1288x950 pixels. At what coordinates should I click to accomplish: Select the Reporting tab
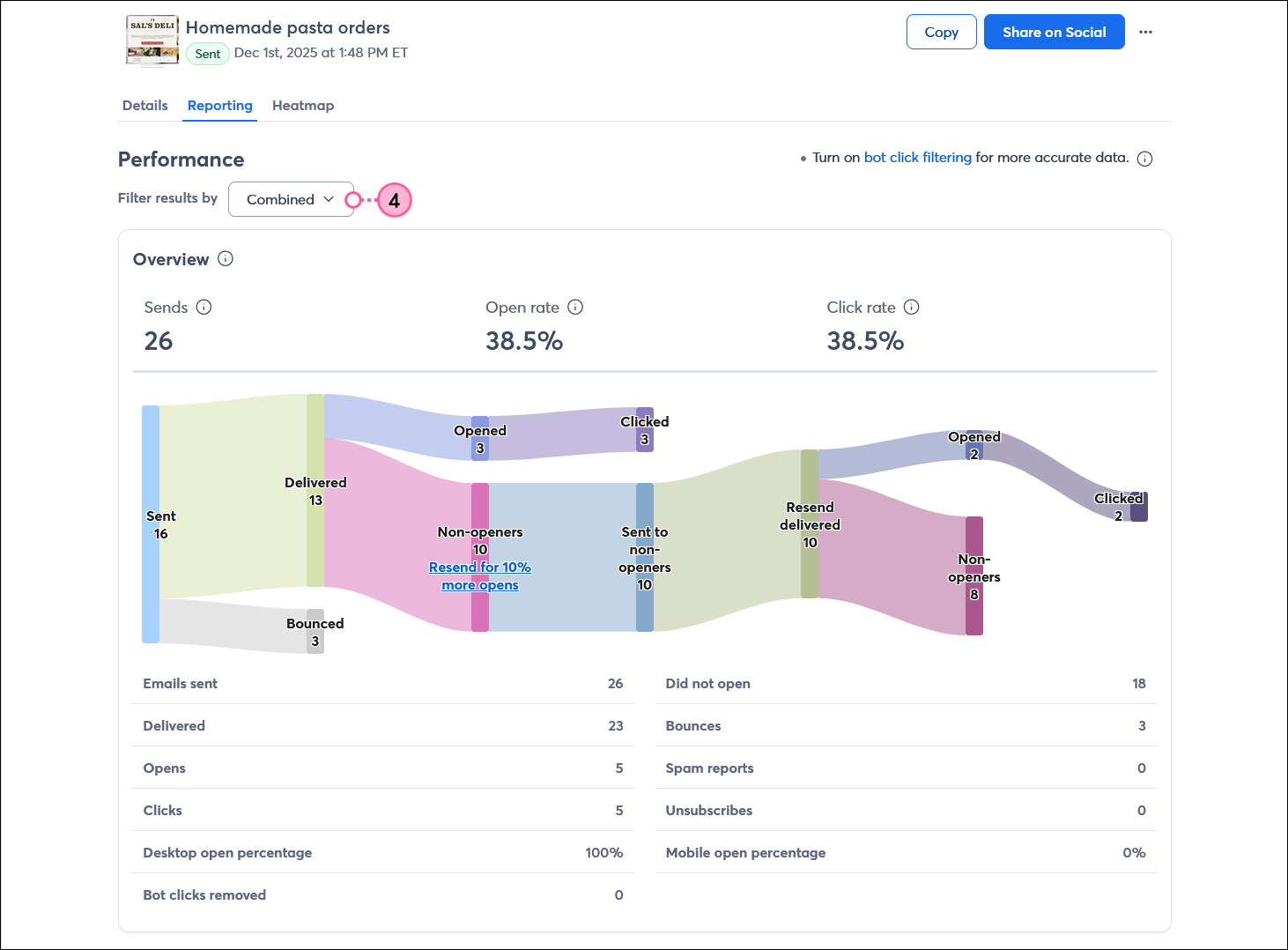(219, 105)
